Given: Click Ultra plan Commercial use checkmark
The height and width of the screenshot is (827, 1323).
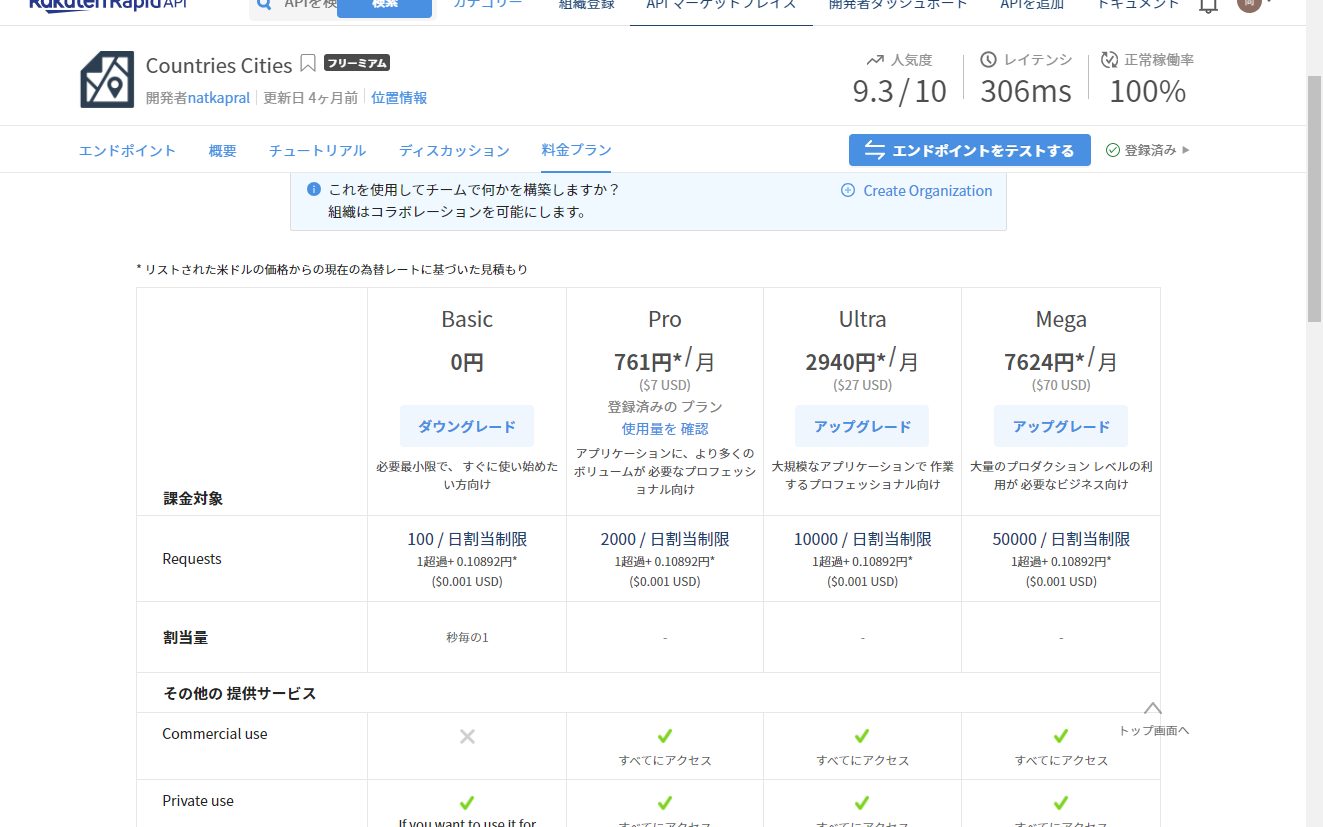Looking at the screenshot, I should tap(862, 737).
